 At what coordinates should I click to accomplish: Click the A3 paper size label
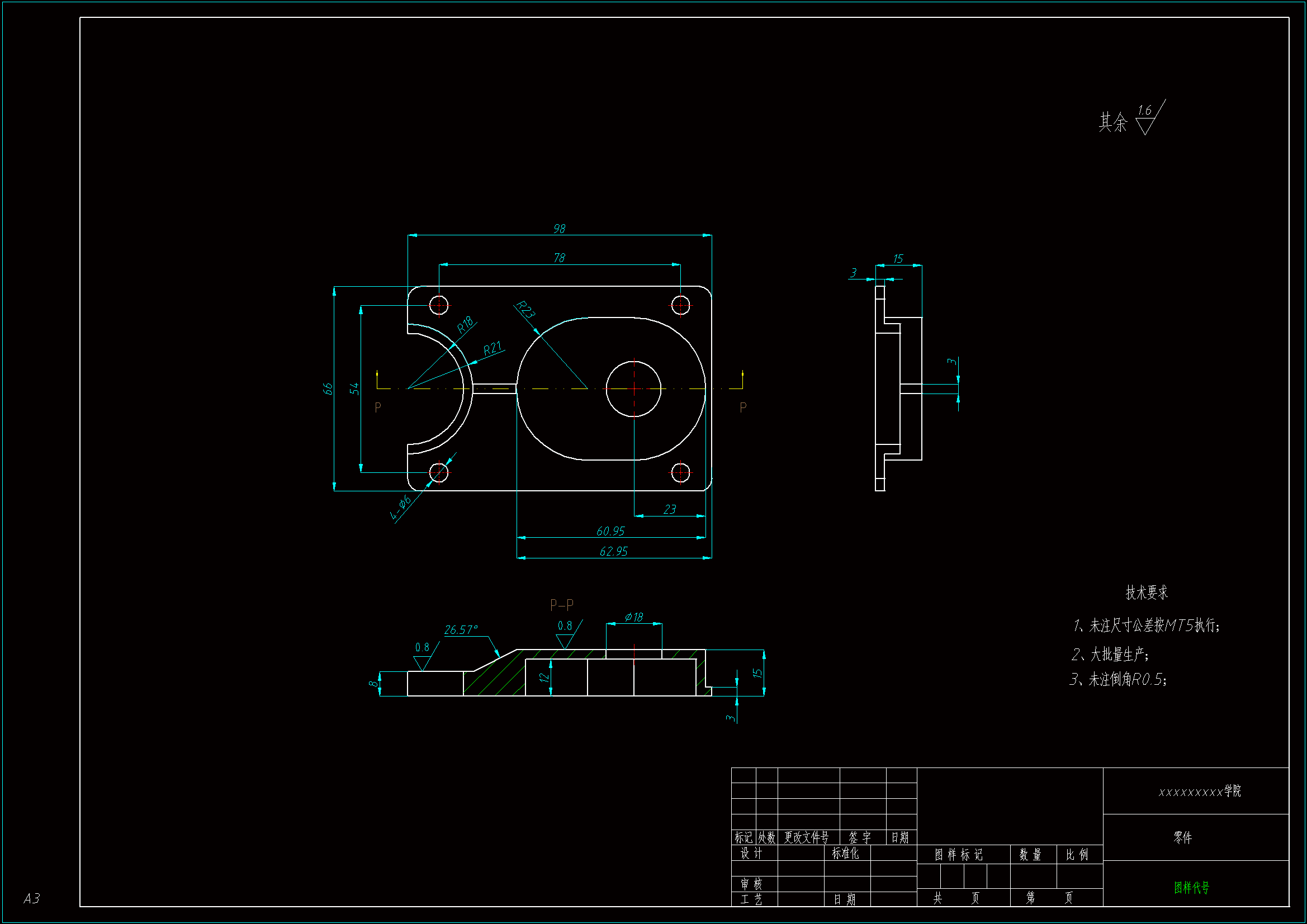click(x=32, y=898)
